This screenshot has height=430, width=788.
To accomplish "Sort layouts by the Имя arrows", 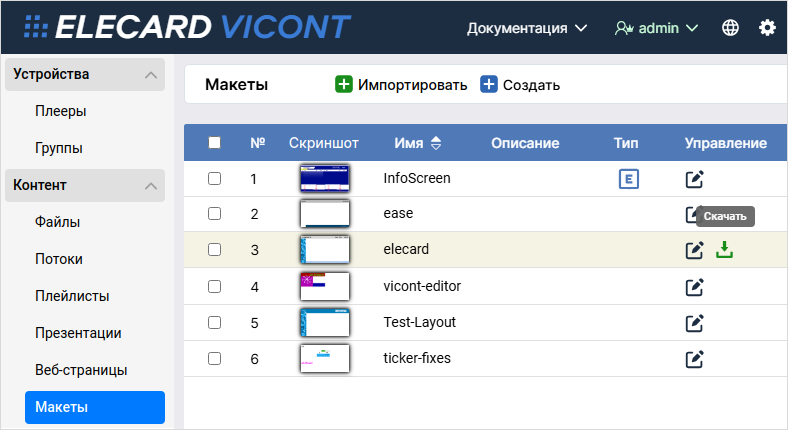I will [x=436, y=143].
